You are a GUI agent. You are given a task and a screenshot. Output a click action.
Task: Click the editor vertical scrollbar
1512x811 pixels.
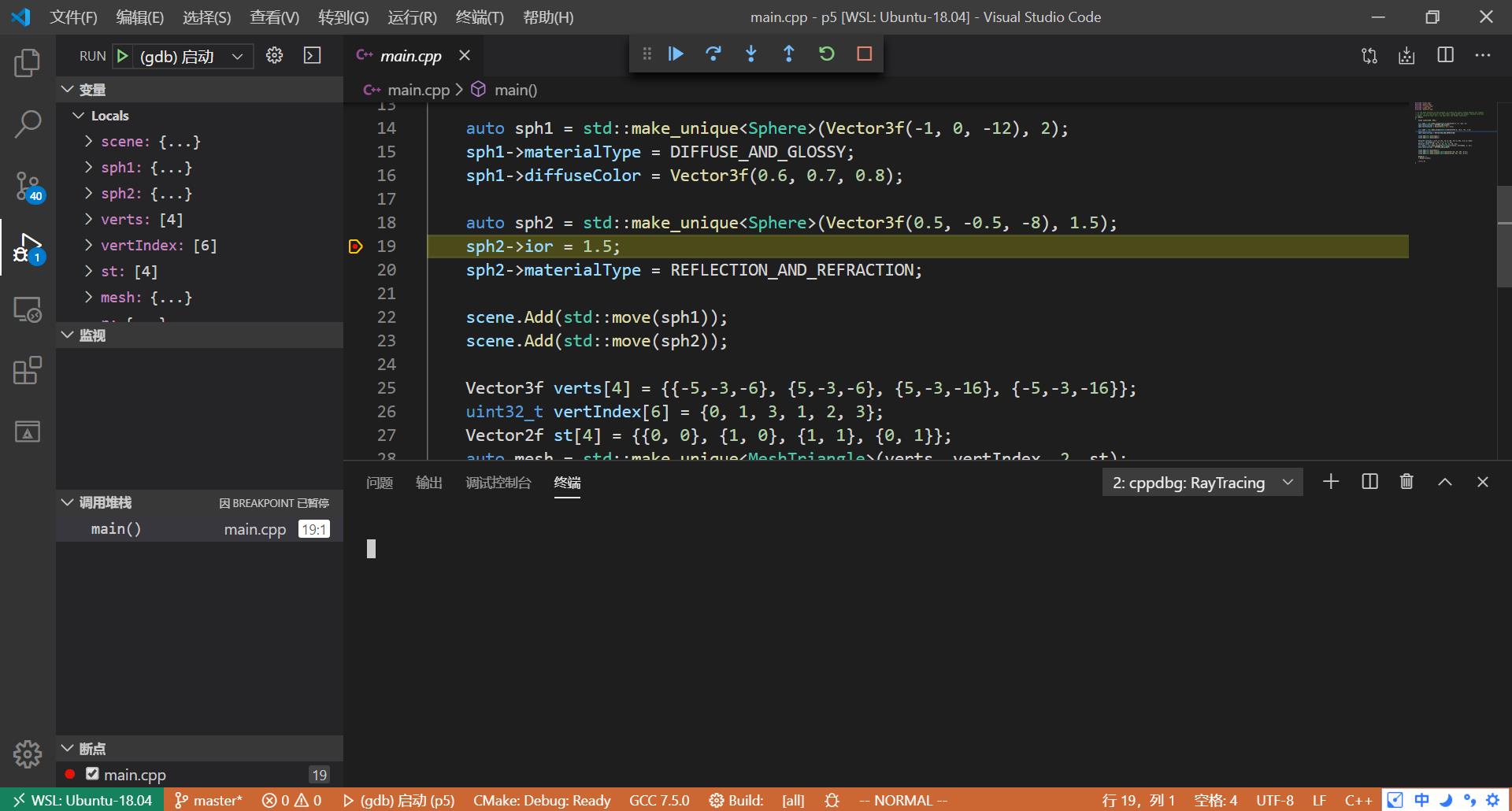(1504, 236)
